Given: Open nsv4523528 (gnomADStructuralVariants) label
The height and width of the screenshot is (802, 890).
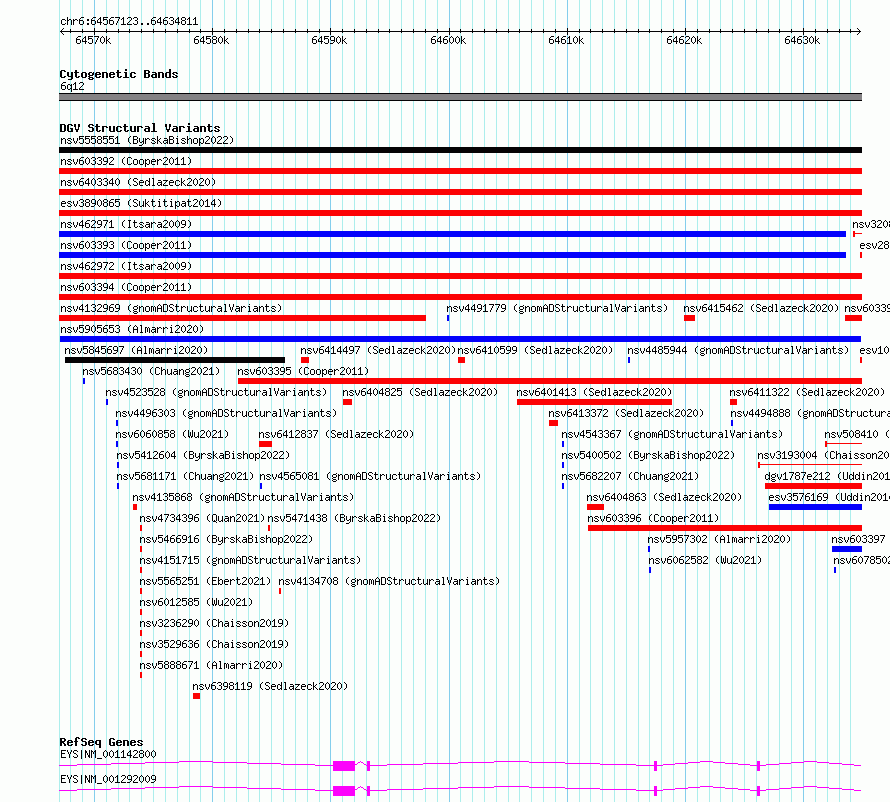Looking at the screenshot, I should point(216,392).
